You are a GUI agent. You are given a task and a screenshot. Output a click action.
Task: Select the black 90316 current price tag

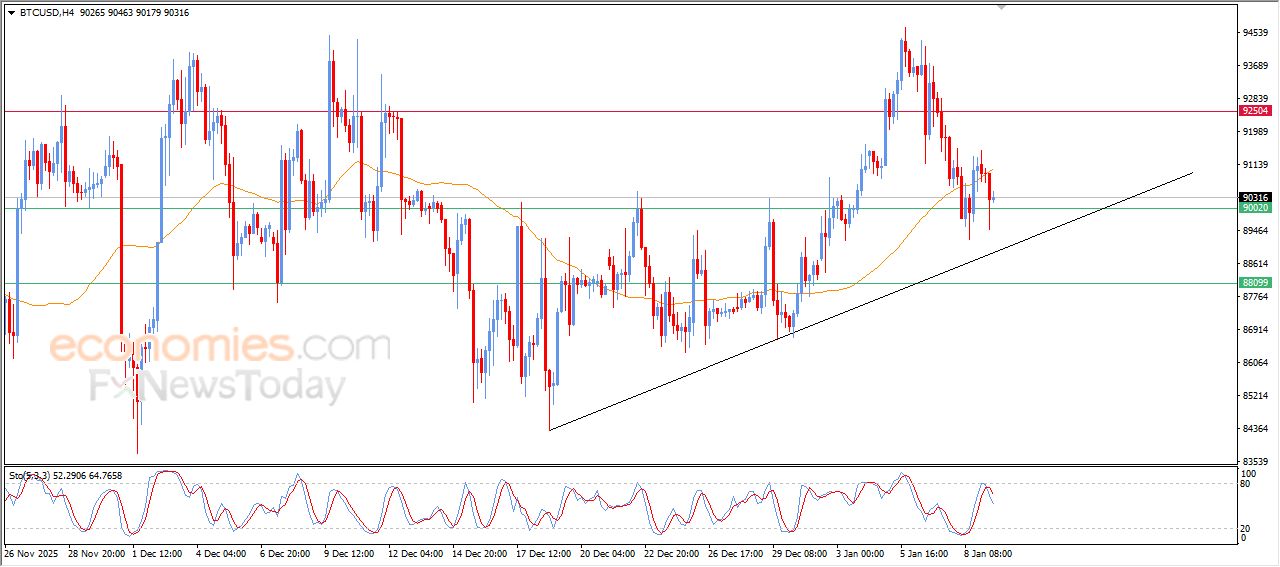tap(1254, 197)
